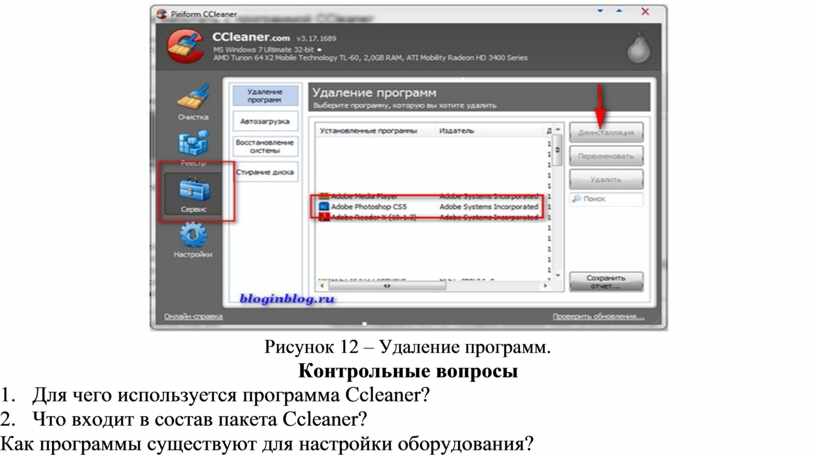Open the Очистка (Cleaner) section icon
Viewport: 816px width, 456px height.
[193, 97]
